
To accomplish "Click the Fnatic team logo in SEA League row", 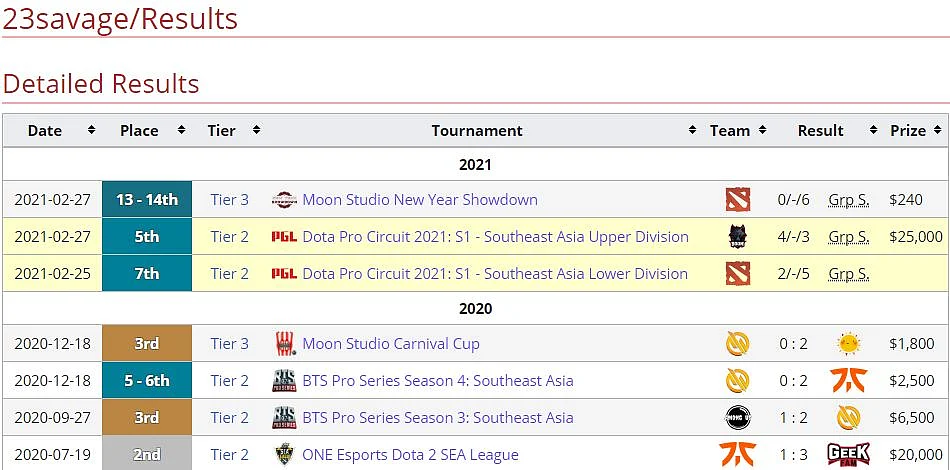I will coord(738,454).
